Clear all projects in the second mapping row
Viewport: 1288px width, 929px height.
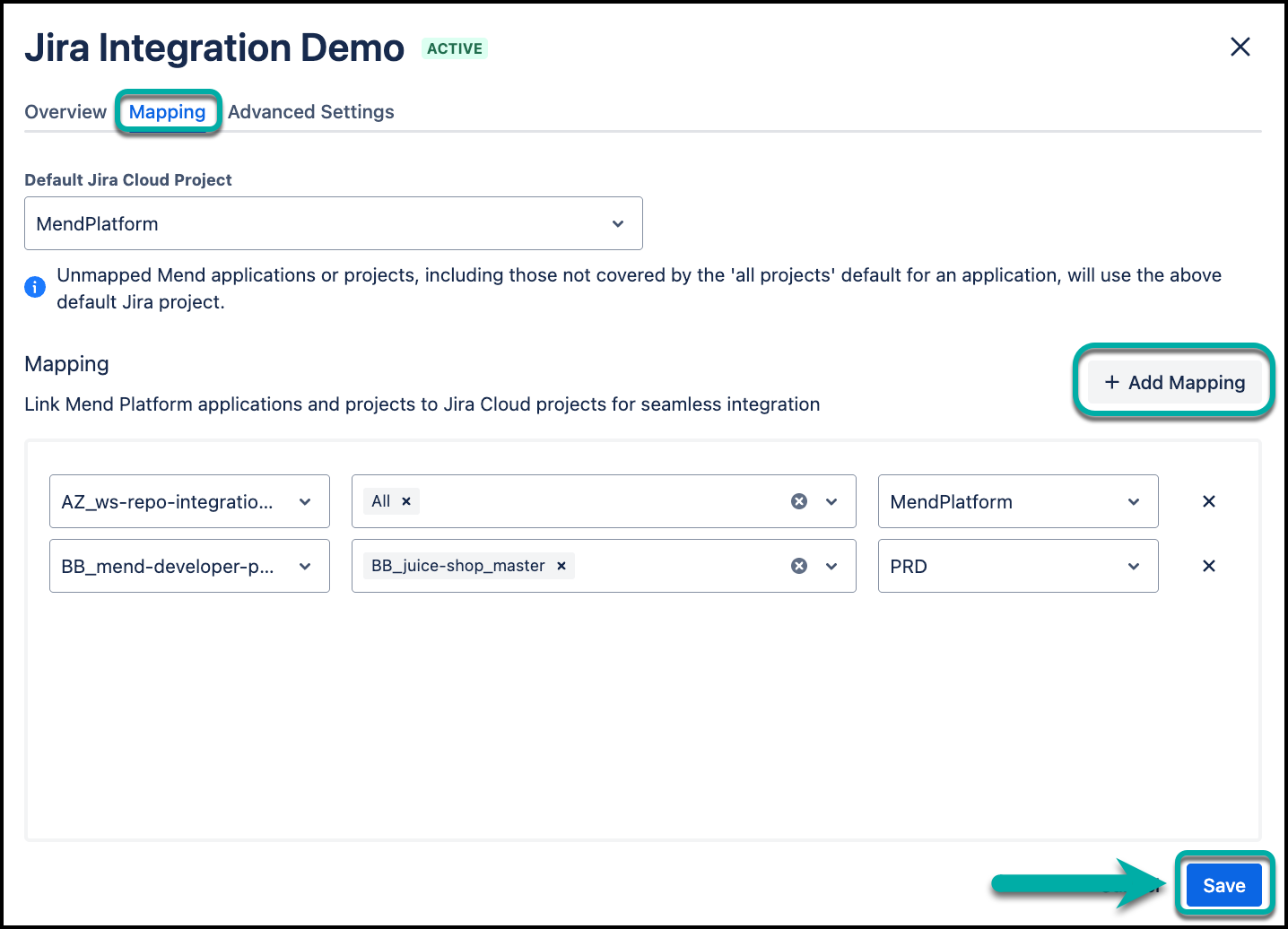(x=798, y=566)
